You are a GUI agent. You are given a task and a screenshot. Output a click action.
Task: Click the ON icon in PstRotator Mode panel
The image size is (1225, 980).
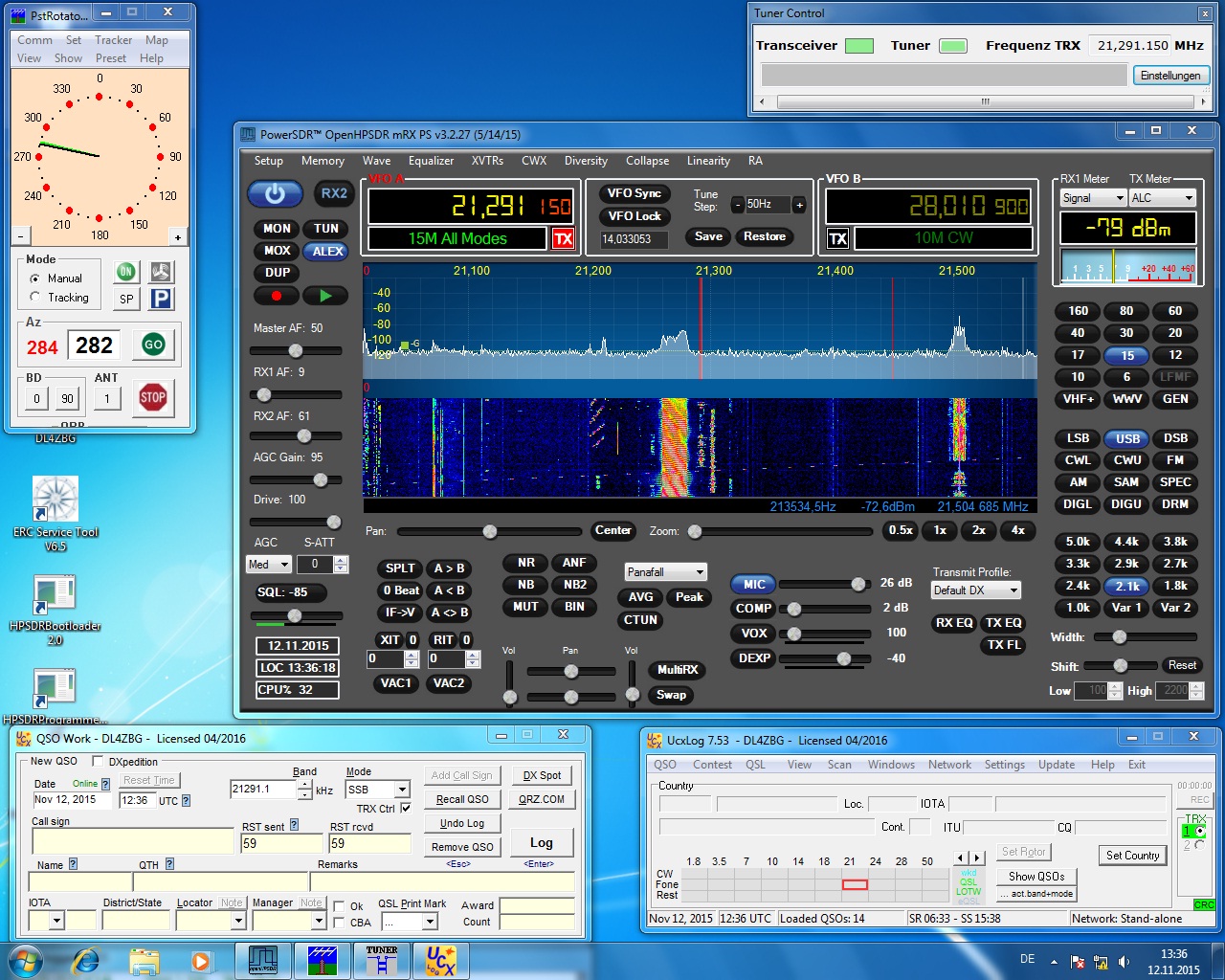pyautogui.click(x=125, y=272)
